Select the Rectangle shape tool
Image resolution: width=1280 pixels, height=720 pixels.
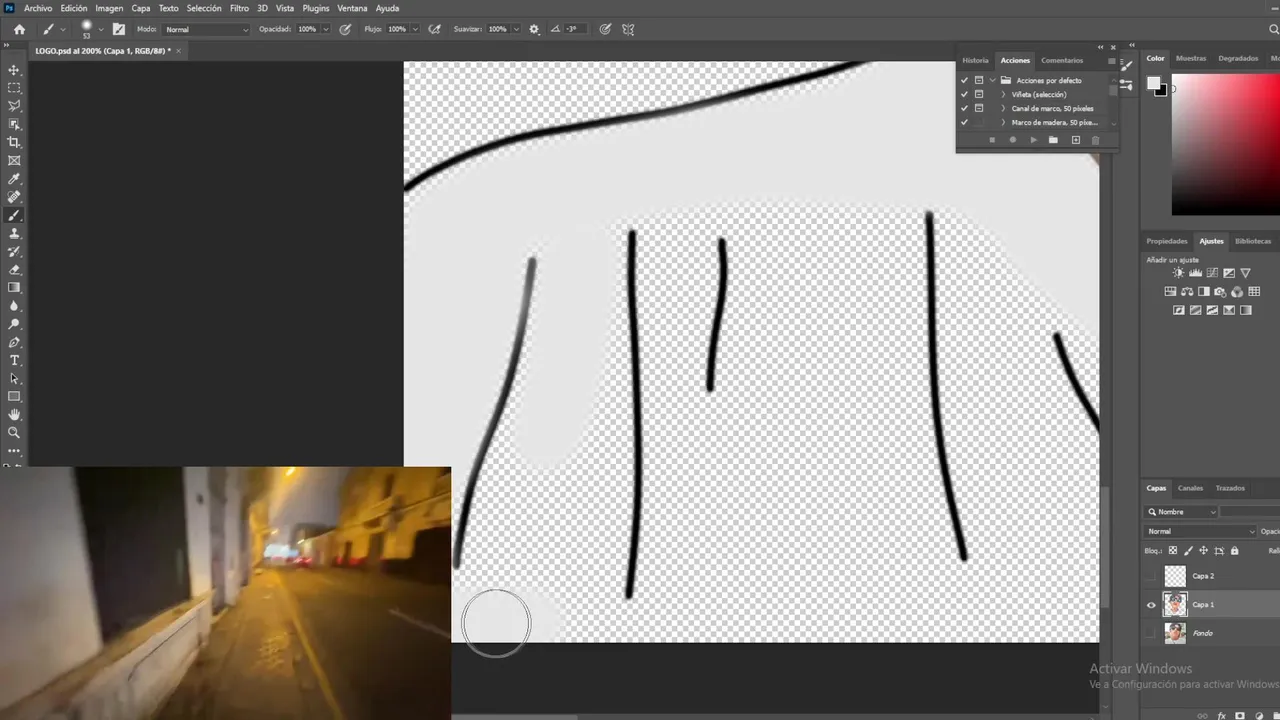pyautogui.click(x=14, y=396)
